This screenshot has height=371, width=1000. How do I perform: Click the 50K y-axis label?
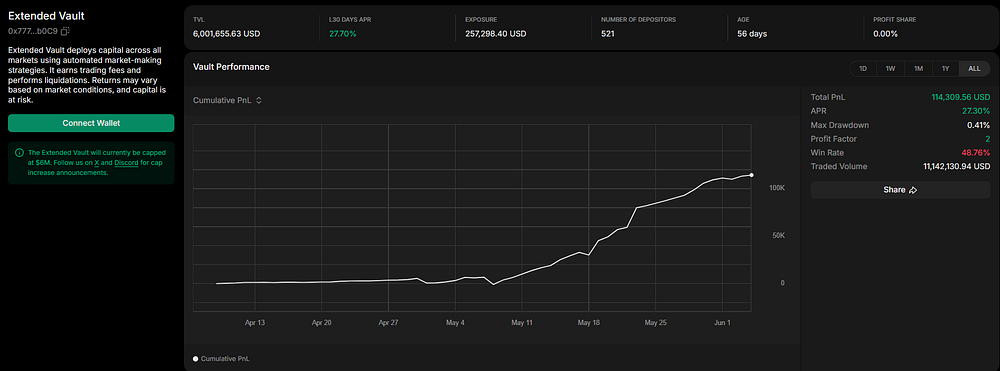coord(778,236)
